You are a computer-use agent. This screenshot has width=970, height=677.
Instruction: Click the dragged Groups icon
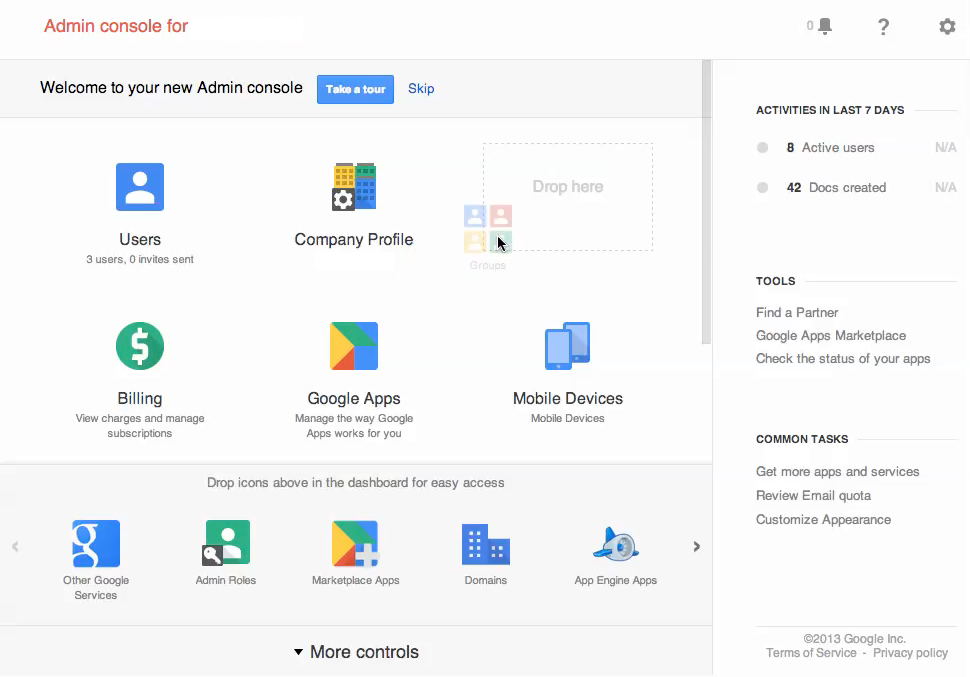[487, 229]
